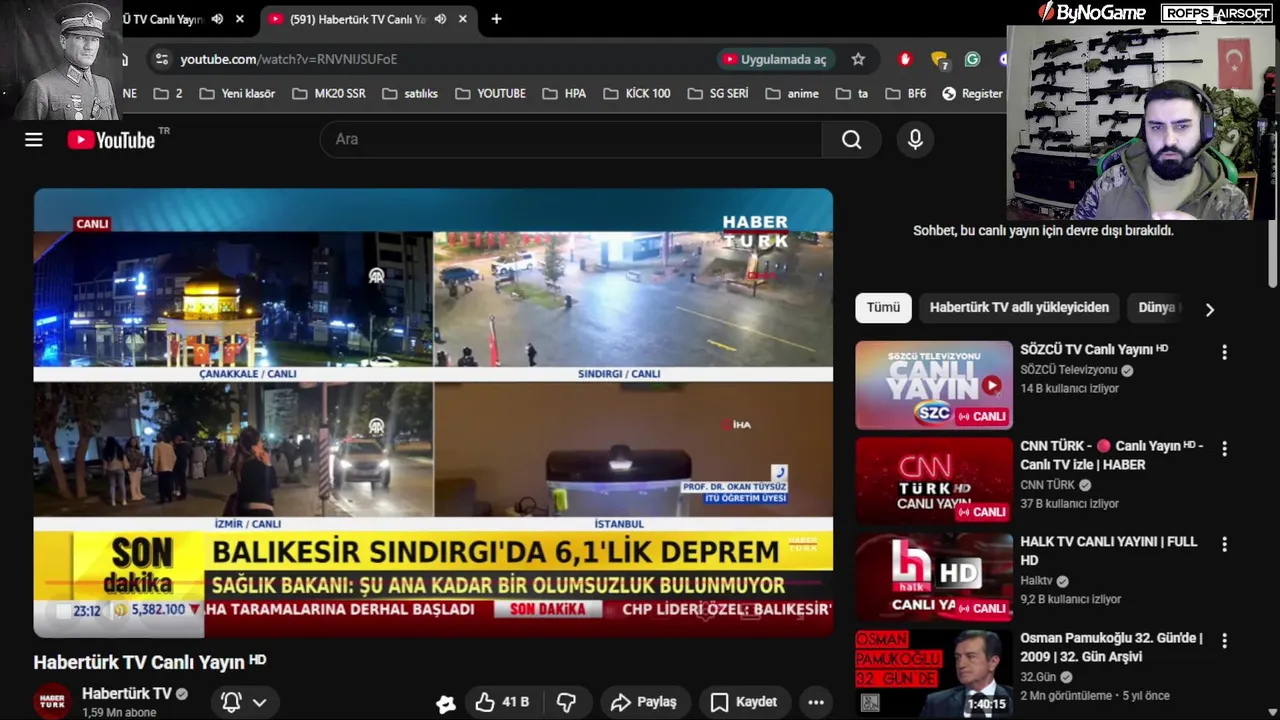Open the KİCK 100 bookmark folder
Image resolution: width=1280 pixels, height=720 pixels.
point(637,93)
